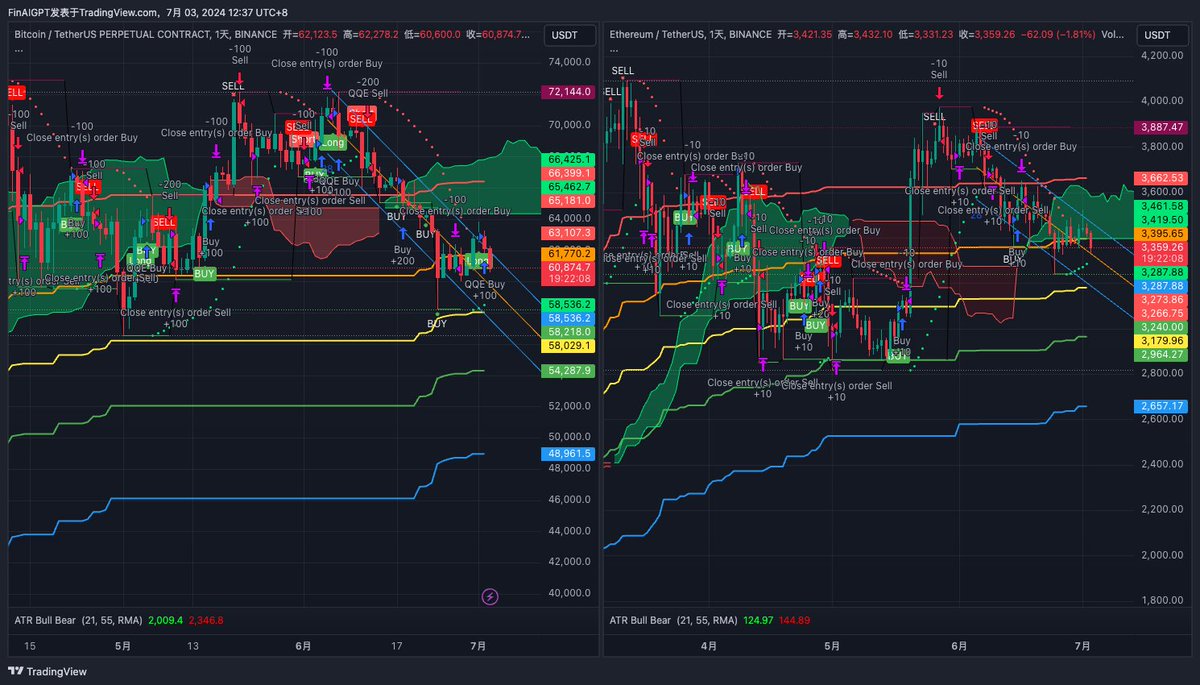Viewport: 1200px width, 685px height.
Task: Click the 66,399.1 red price label
Action: (568, 173)
